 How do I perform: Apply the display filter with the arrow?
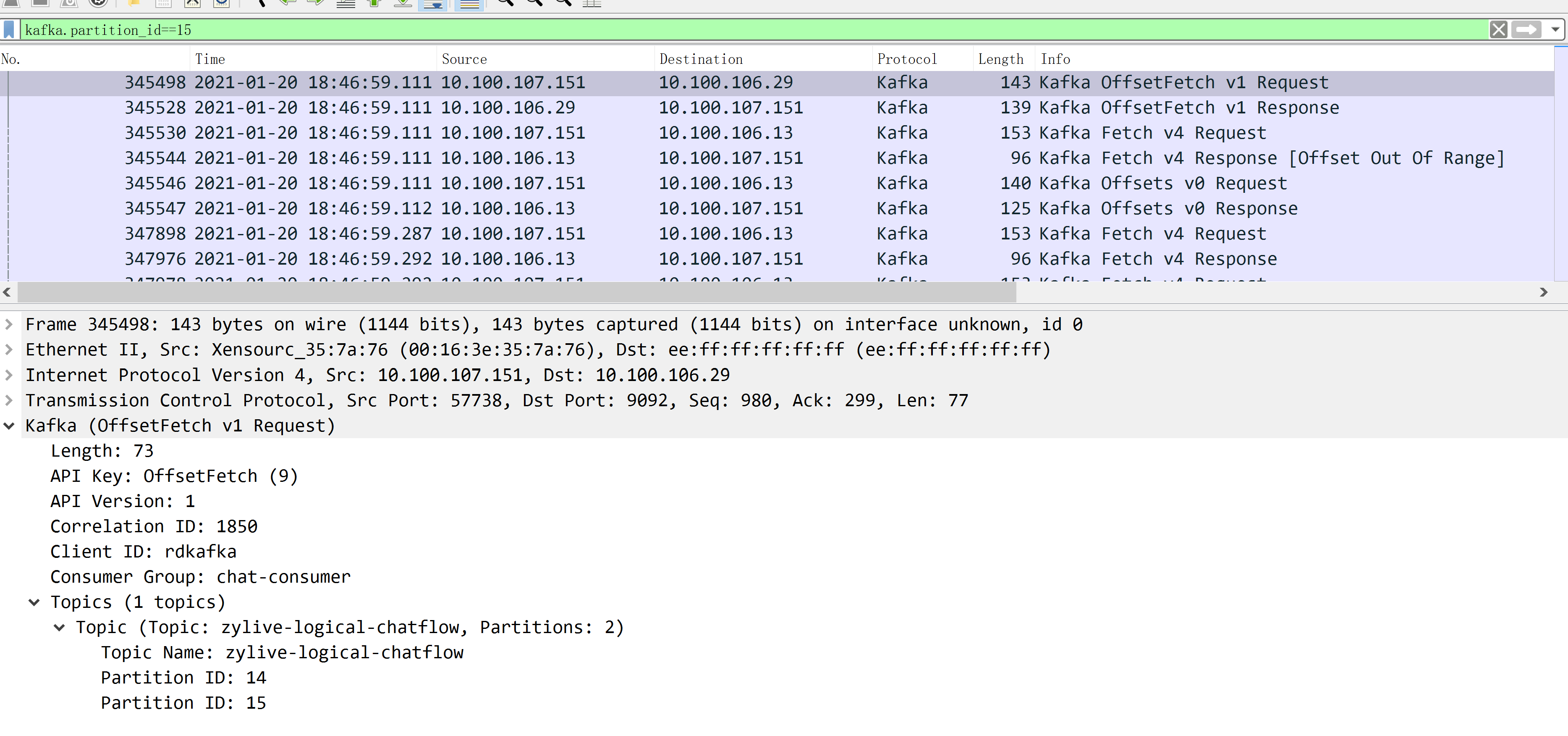pos(1526,29)
